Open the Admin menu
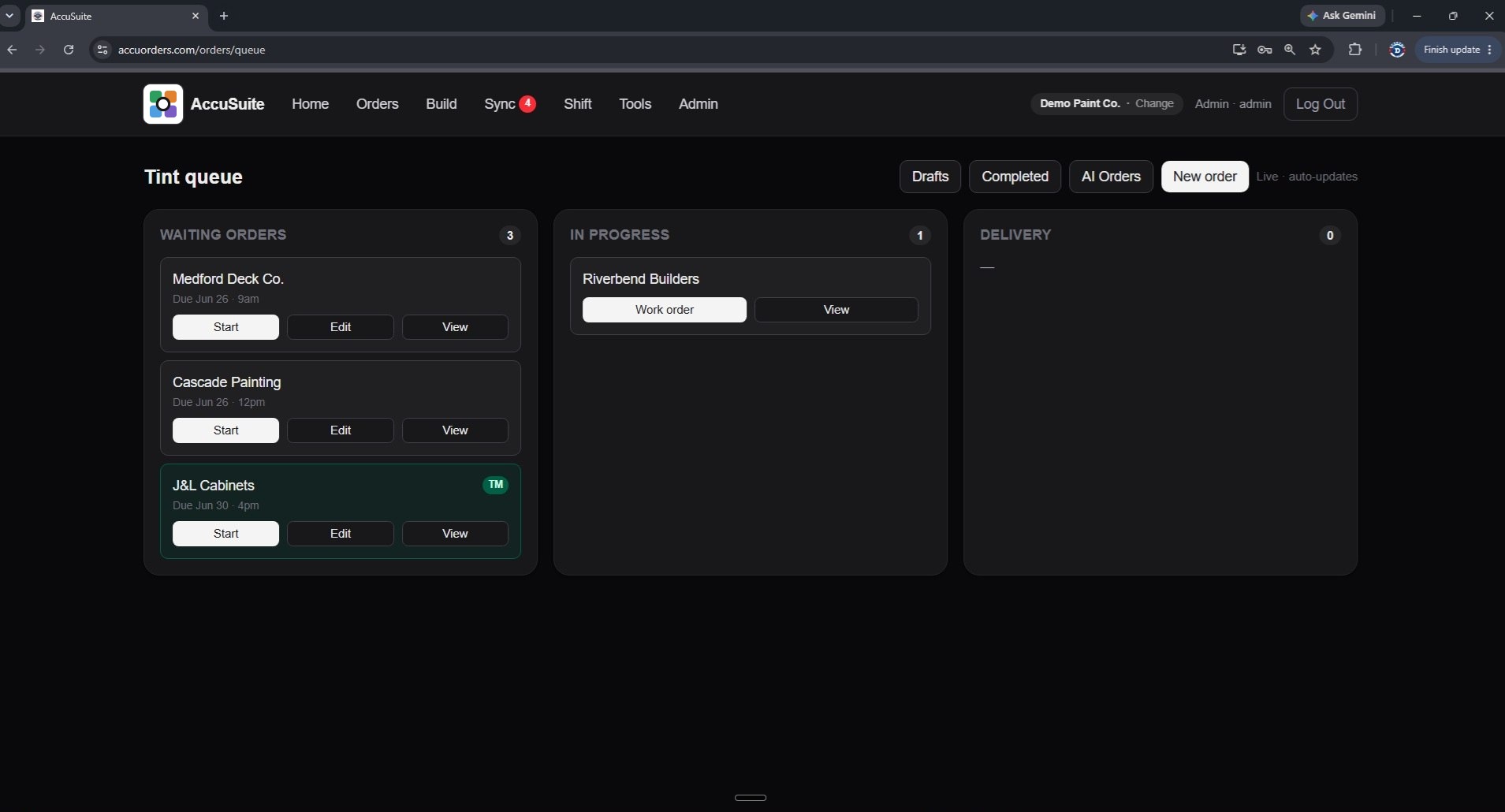The width and height of the screenshot is (1505, 812). pos(698,104)
